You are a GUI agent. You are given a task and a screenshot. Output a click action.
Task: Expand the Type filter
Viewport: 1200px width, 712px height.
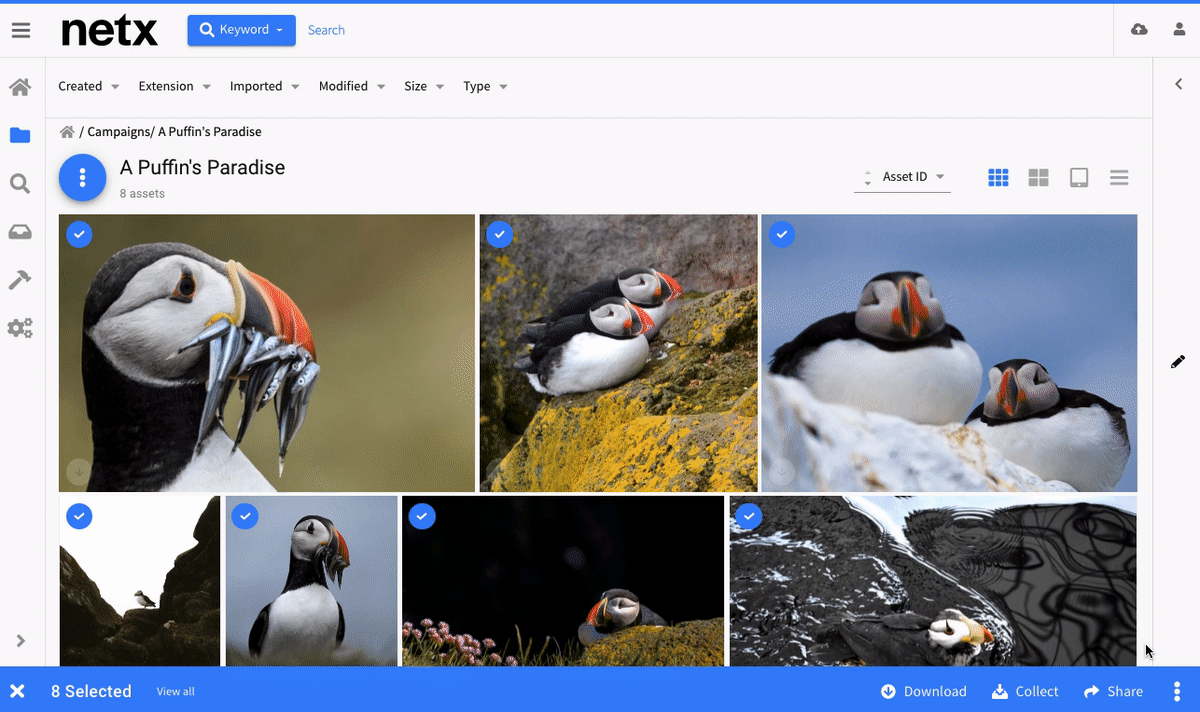485,86
